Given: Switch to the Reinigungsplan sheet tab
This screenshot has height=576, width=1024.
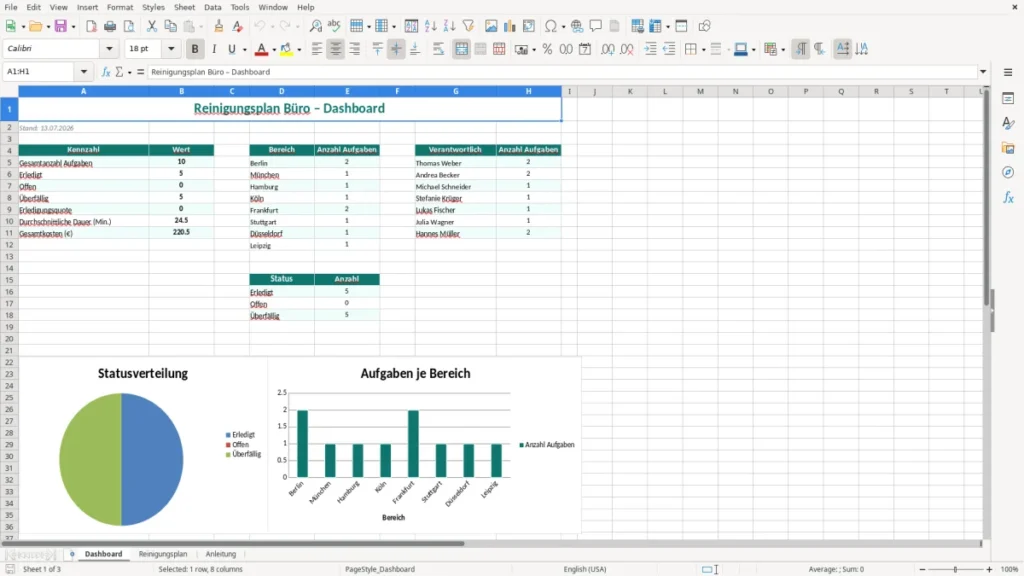Looking at the screenshot, I should 163,554.
